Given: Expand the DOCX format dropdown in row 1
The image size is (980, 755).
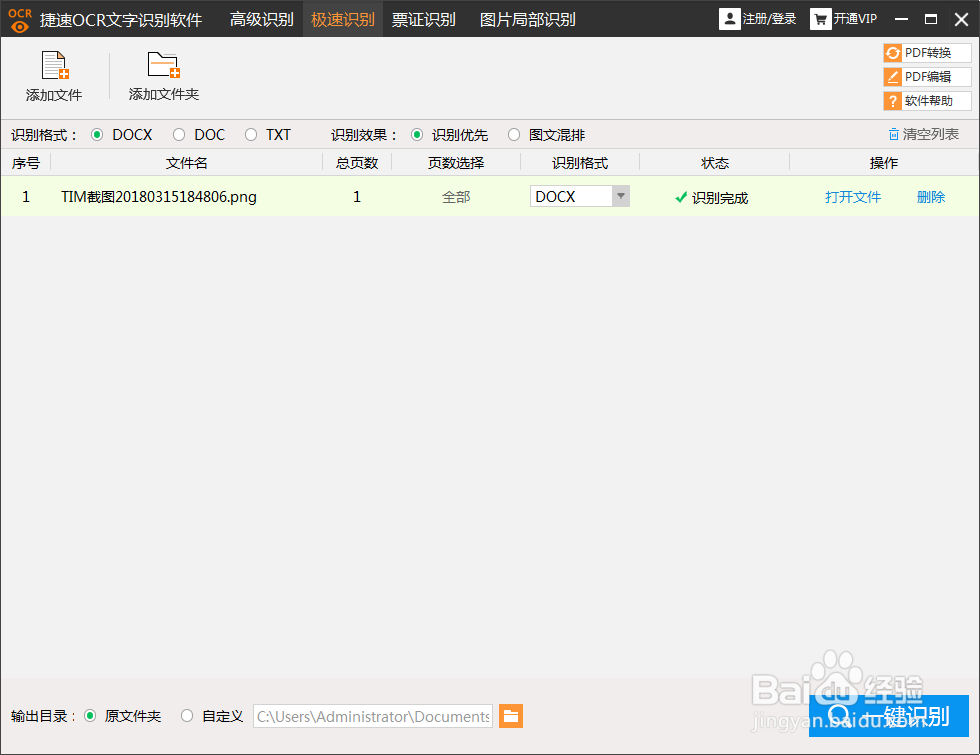Looking at the screenshot, I should pos(621,196).
